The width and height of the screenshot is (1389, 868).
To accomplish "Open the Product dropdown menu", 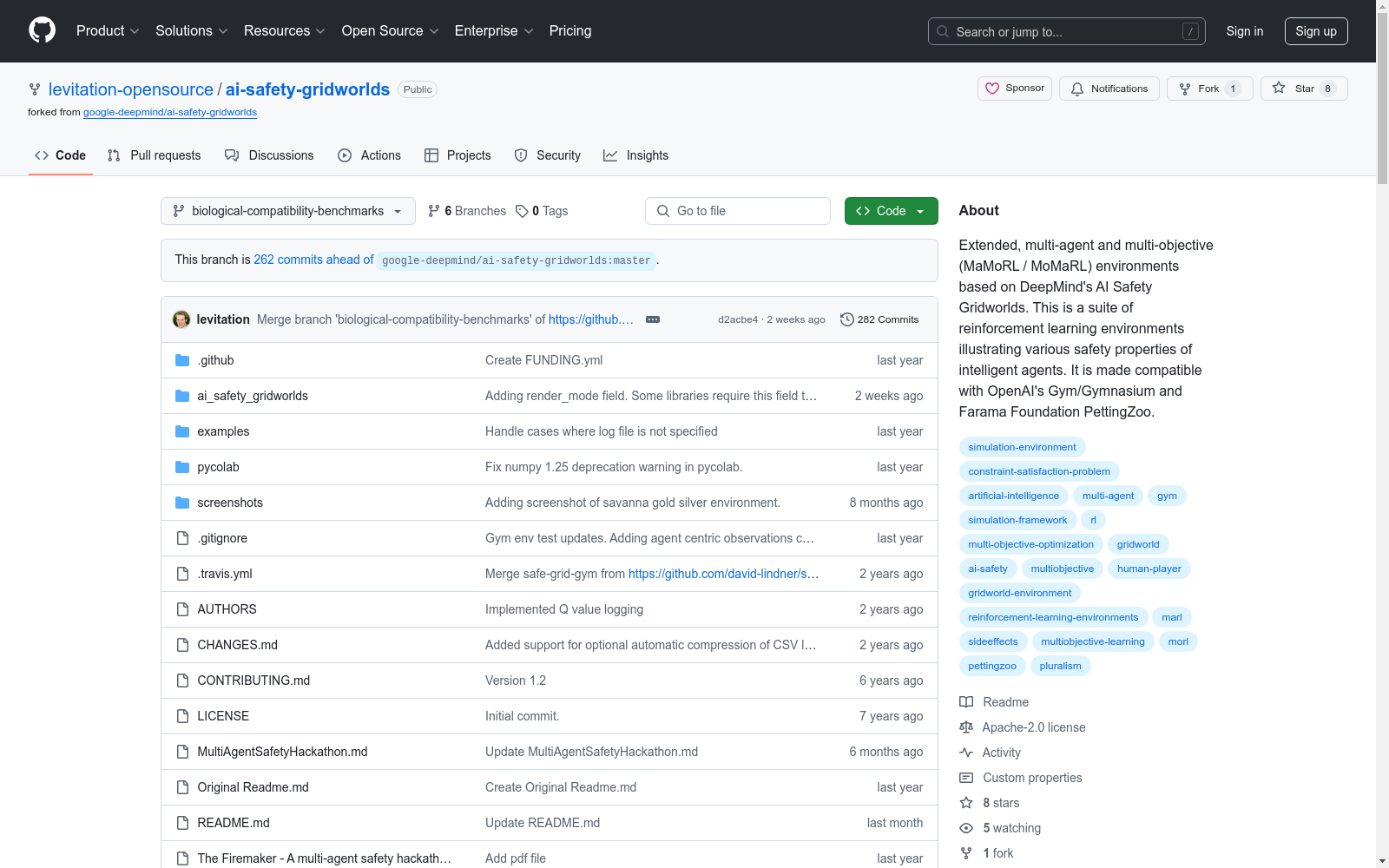I will click(x=108, y=31).
